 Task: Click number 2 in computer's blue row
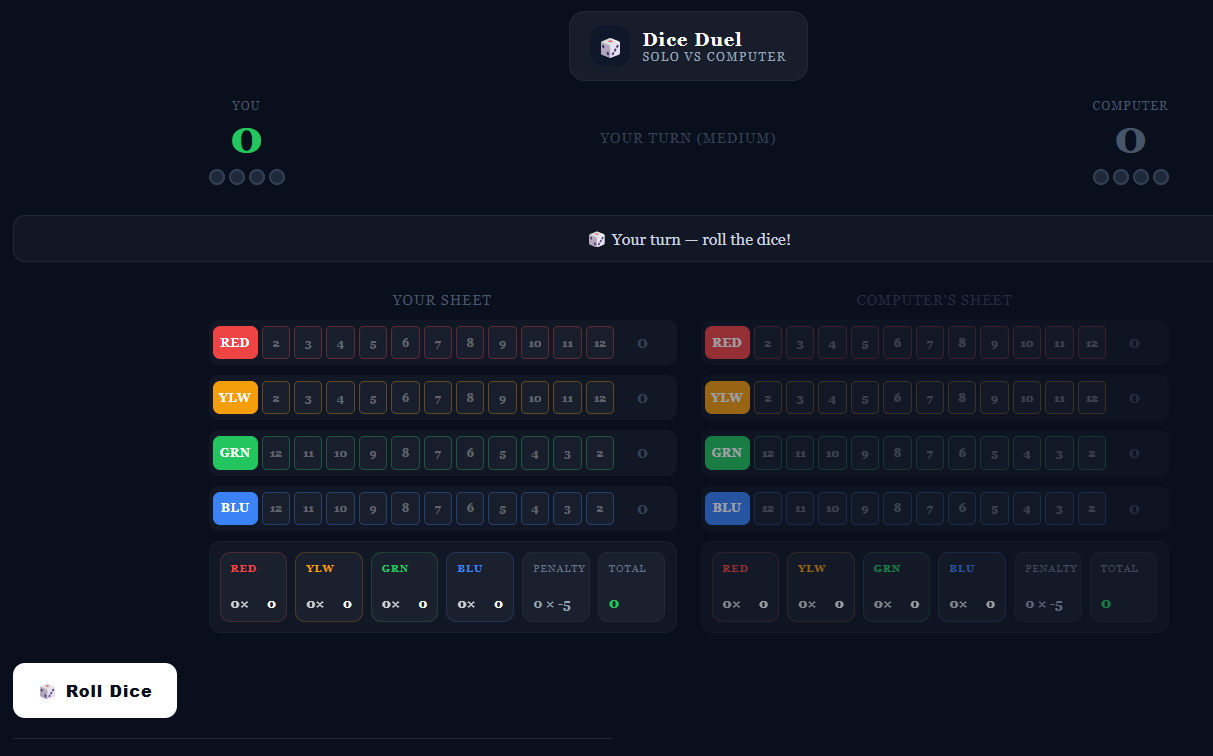coord(1091,508)
